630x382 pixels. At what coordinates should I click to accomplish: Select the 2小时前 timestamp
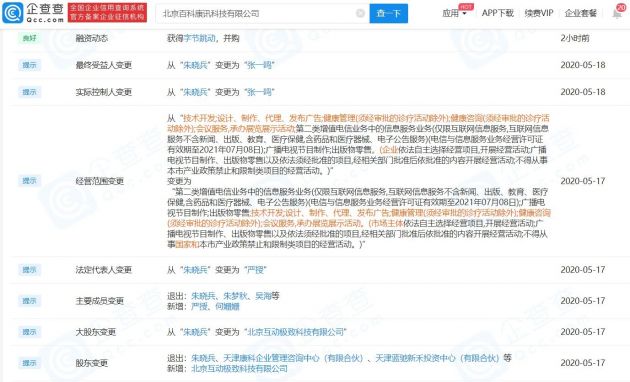pos(575,38)
